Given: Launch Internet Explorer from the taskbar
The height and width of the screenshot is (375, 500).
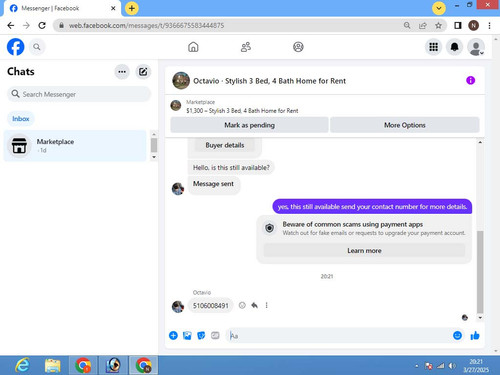Looking at the screenshot, I should (23, 365).
